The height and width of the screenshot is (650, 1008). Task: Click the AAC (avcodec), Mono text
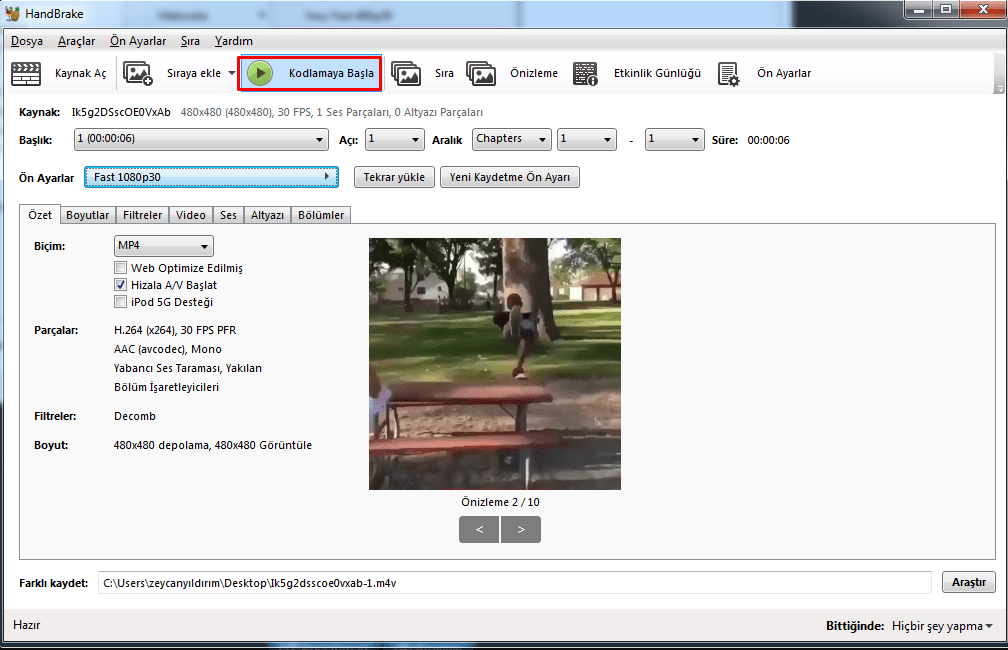point(168,349)
